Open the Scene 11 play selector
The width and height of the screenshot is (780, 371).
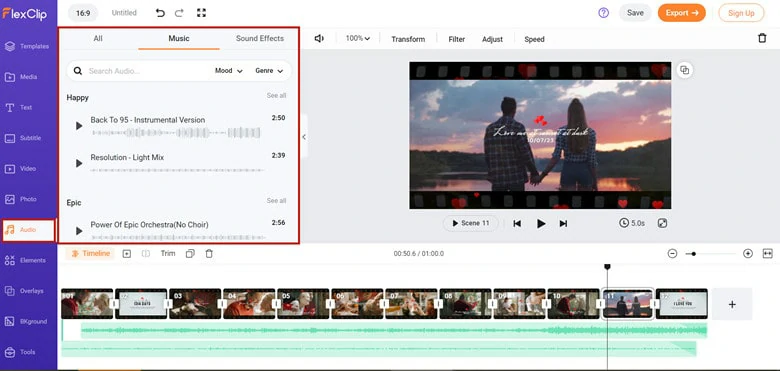[x=471, y=223]
